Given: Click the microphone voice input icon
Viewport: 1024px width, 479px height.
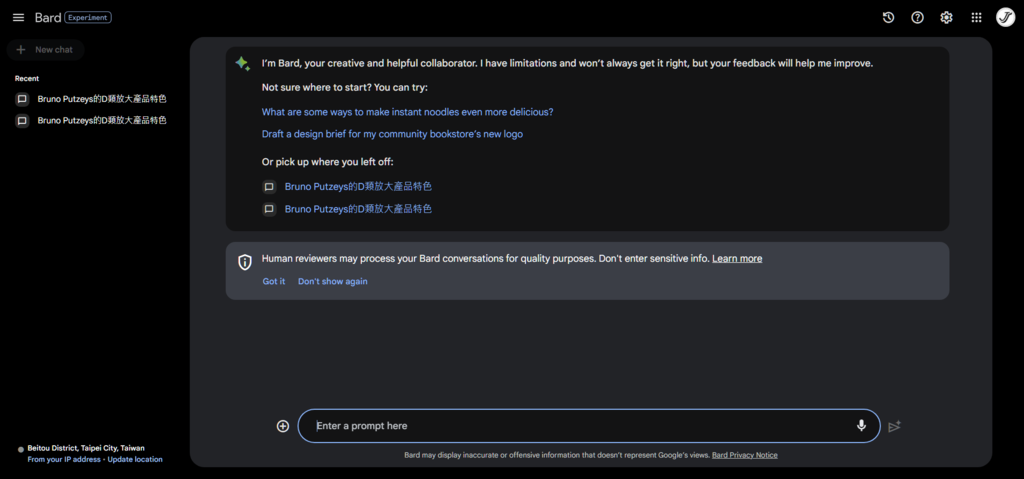Looking at the screenshot, I should 861,426.
